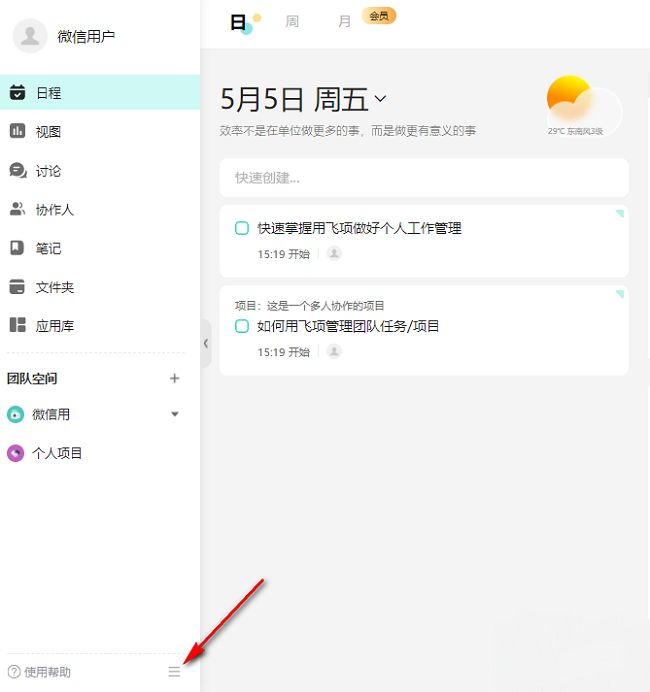Expand the 5月5日 周五 date dropdown
The height and width of the screenshot is (692, 650).
coord(380,99)
